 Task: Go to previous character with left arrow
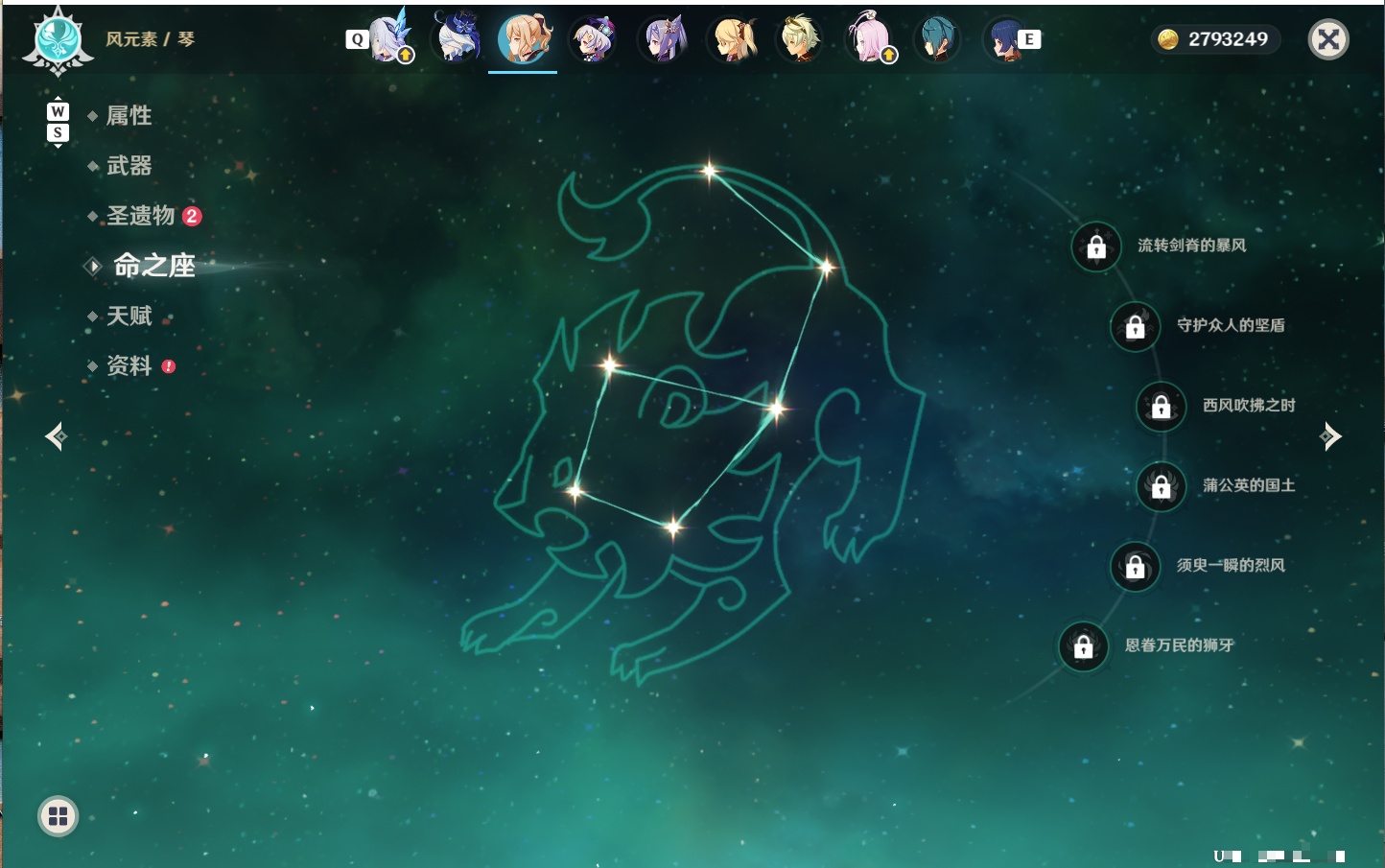(56, 436)
